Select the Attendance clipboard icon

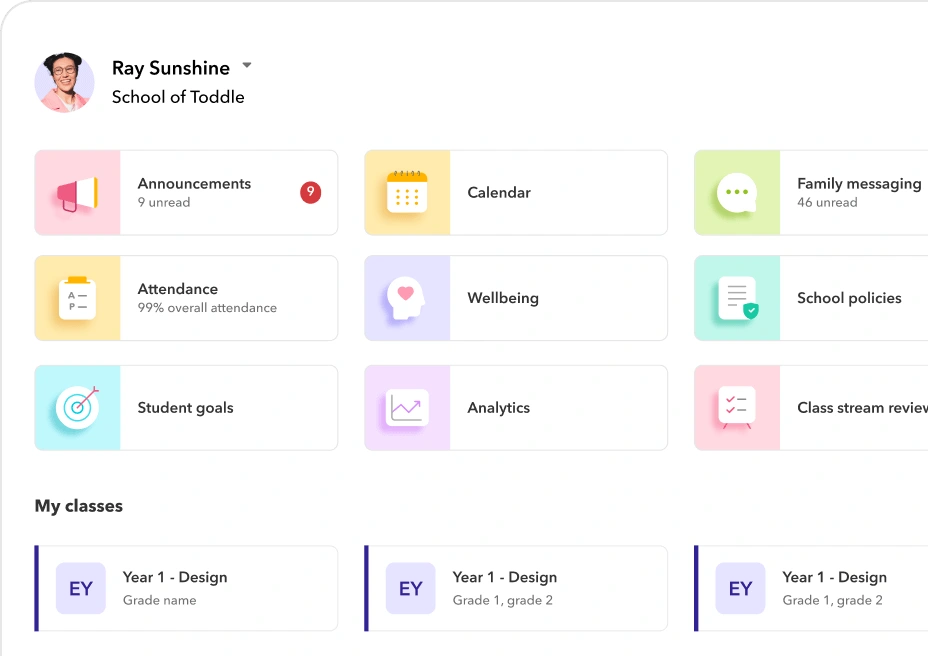click(x=78, y=297)
